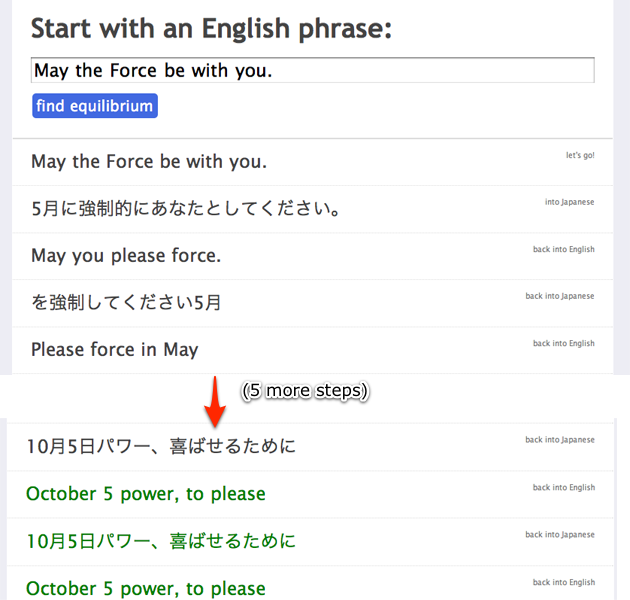The height and width of the screenshot is (600, 630).
Task: Click the Japanese line starting with 5月に強制的に
Action: point(187,209)
